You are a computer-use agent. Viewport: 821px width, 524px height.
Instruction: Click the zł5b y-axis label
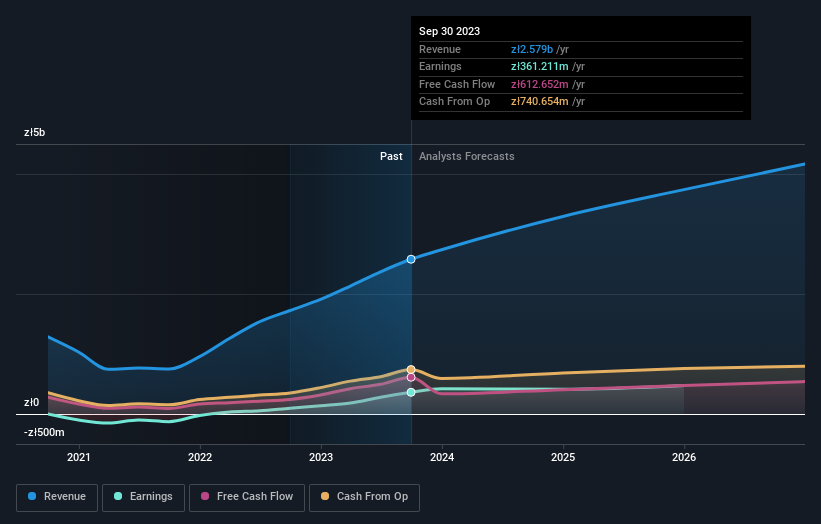35,132
